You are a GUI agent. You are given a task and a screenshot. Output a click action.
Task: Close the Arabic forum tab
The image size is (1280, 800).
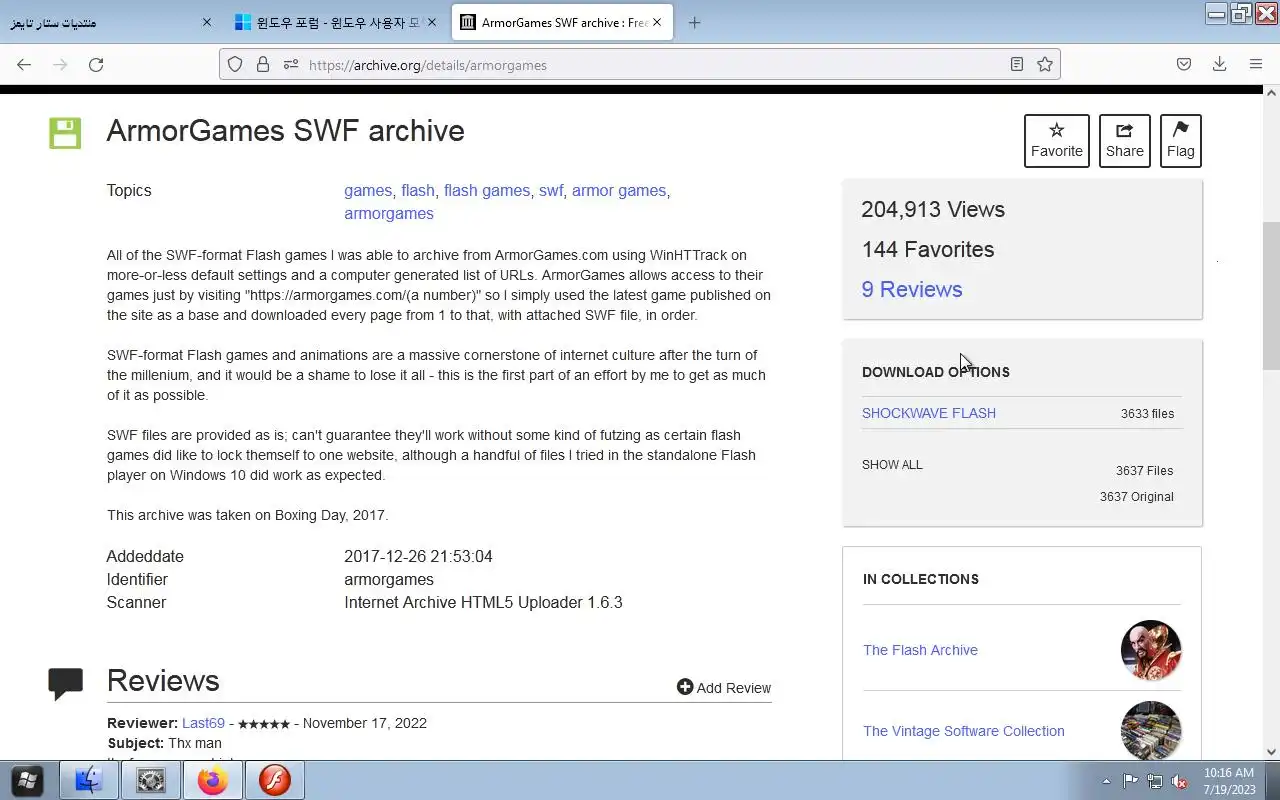[207, 22]
